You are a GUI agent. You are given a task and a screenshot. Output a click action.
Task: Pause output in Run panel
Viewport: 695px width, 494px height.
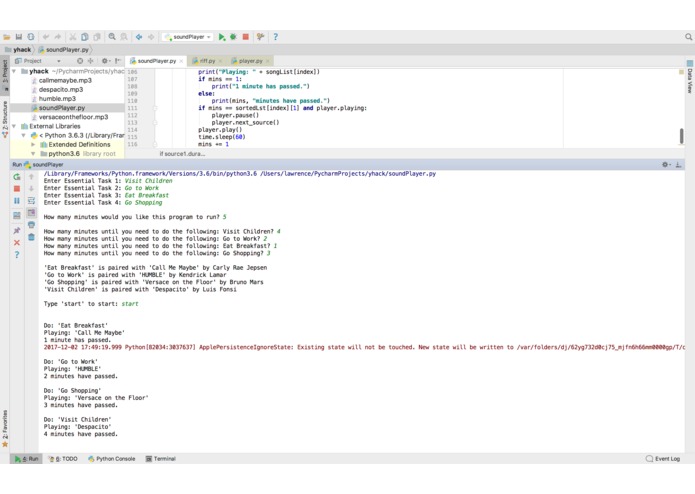coord(17,201)
